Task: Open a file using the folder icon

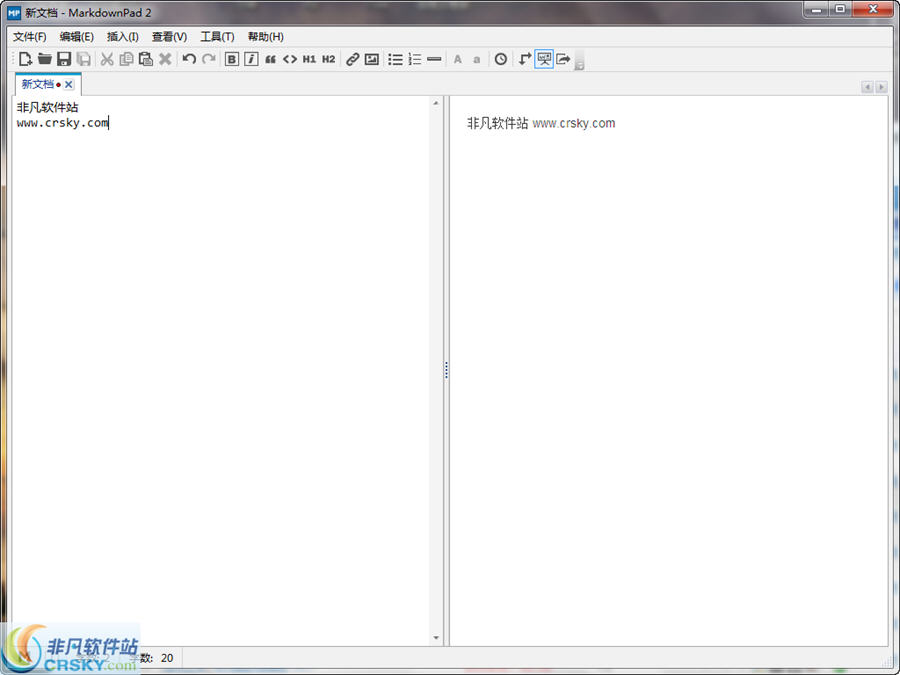Action: (45, 59)
